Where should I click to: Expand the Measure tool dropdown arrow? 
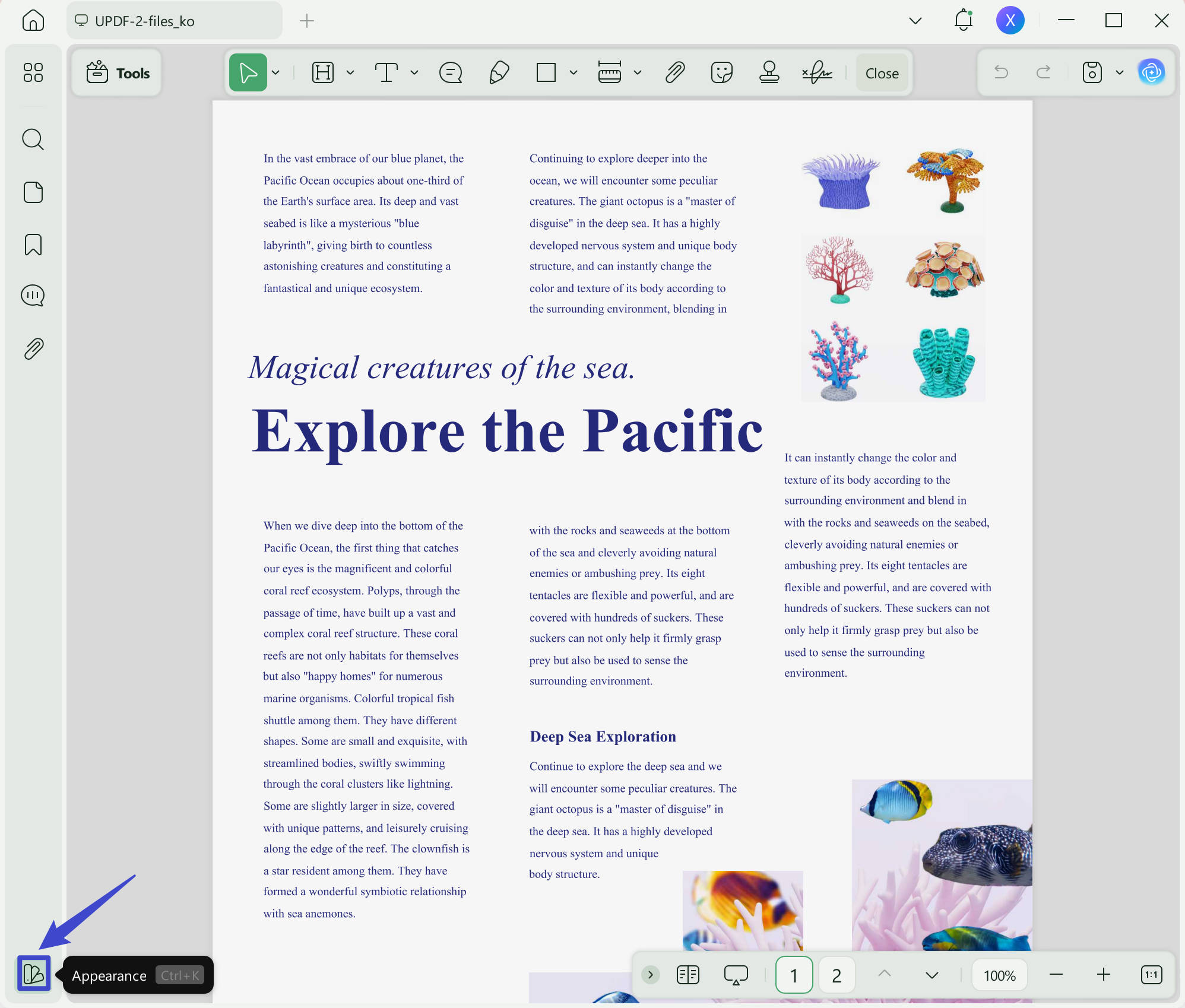638,73
